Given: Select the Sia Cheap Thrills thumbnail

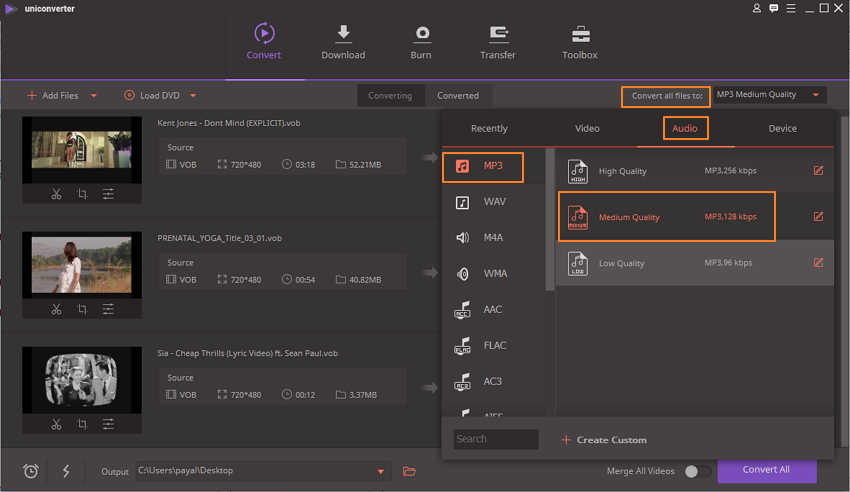Looking at the screenshot, I should pyautogui.click(x=81, y=380).
